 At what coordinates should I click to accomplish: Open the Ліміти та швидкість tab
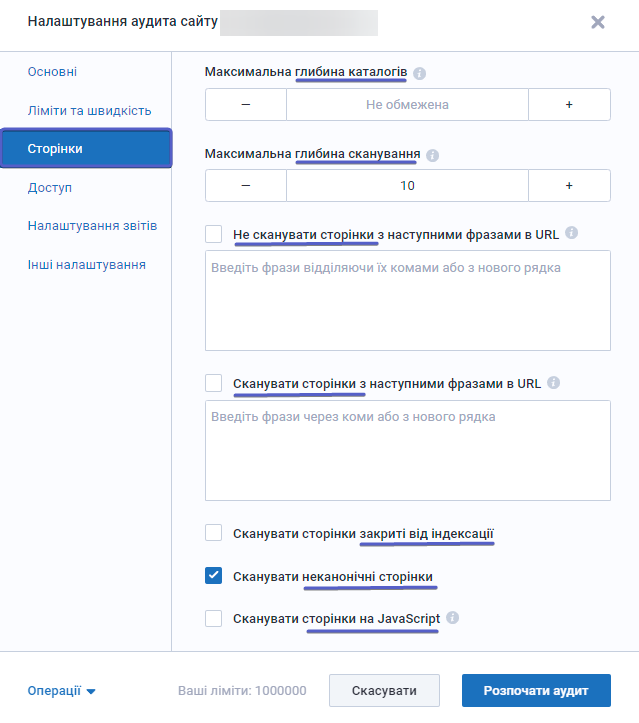(x=89, y=111)
